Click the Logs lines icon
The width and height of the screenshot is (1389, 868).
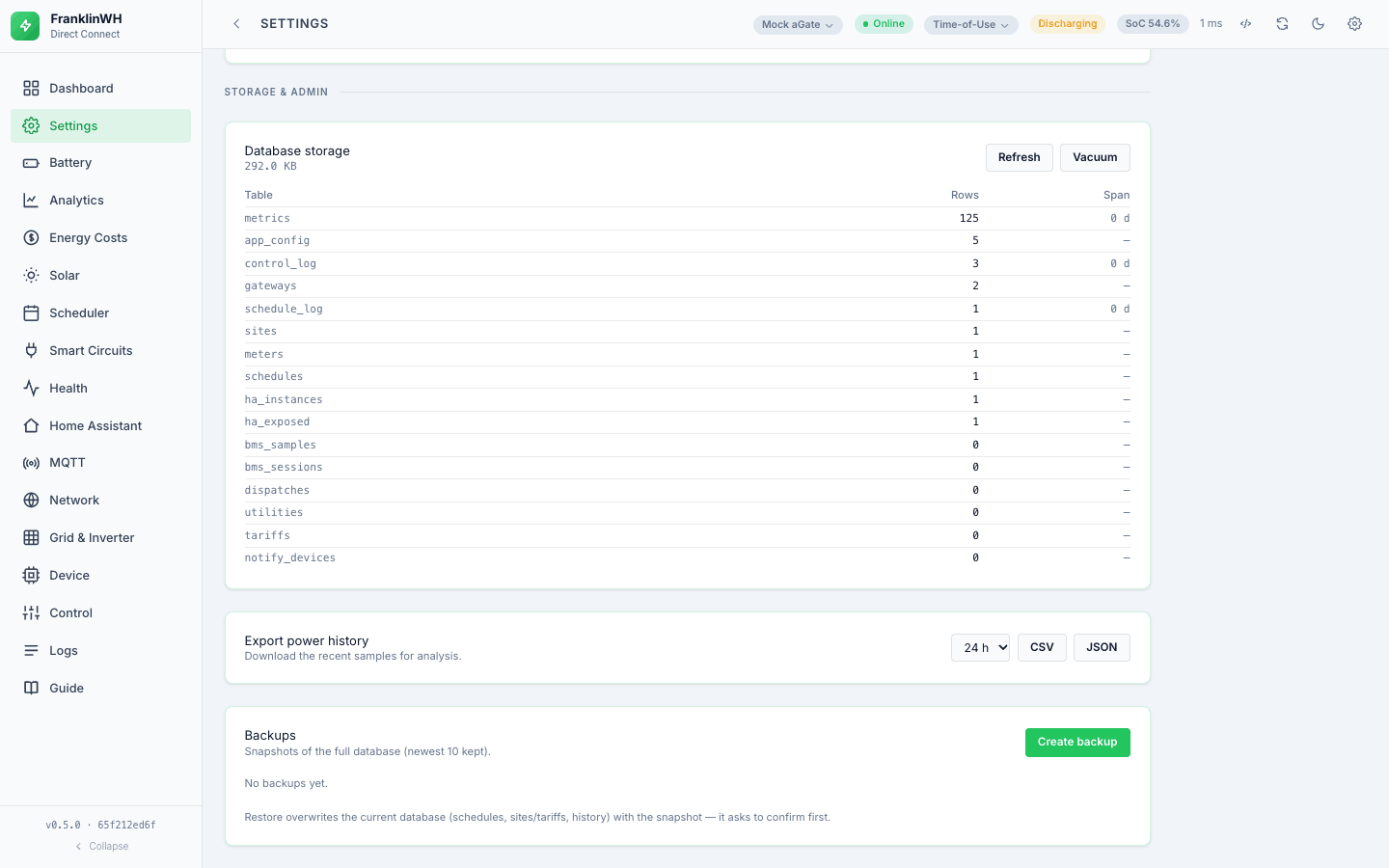pos(31,651)
